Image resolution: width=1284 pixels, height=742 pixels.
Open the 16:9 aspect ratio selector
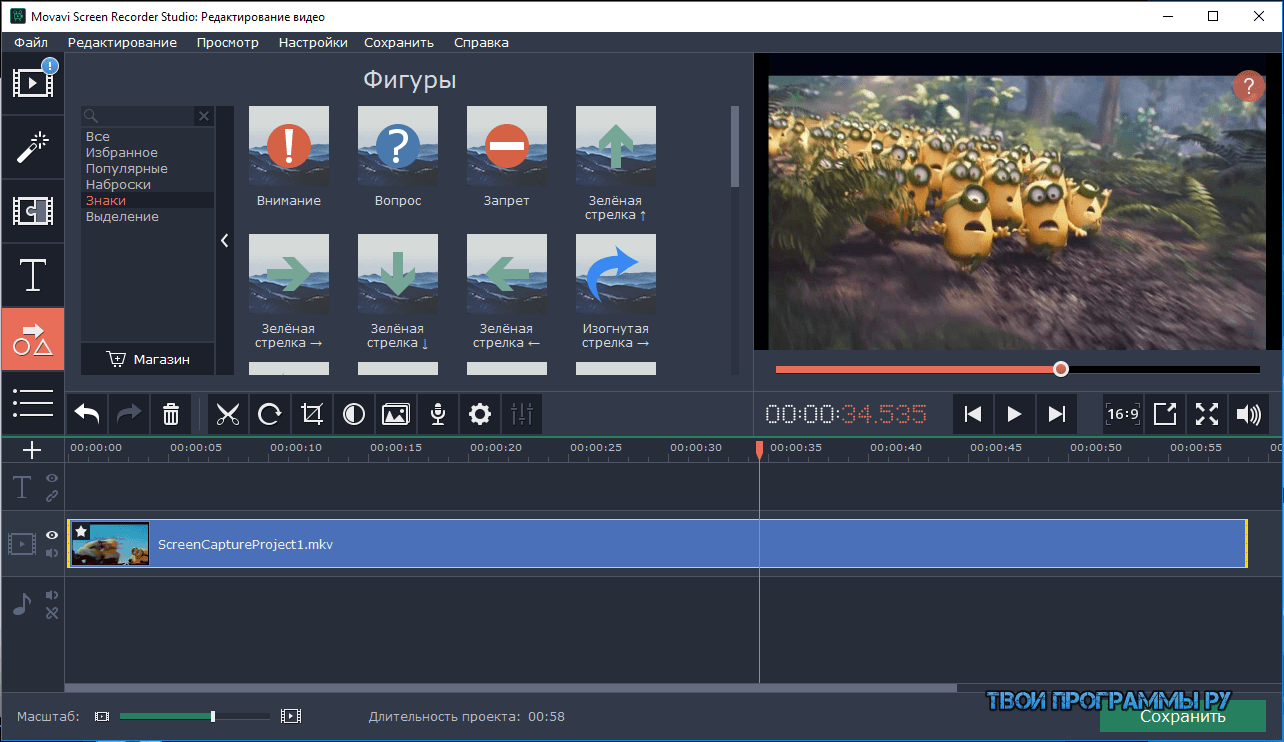[x=1123, y=414]
